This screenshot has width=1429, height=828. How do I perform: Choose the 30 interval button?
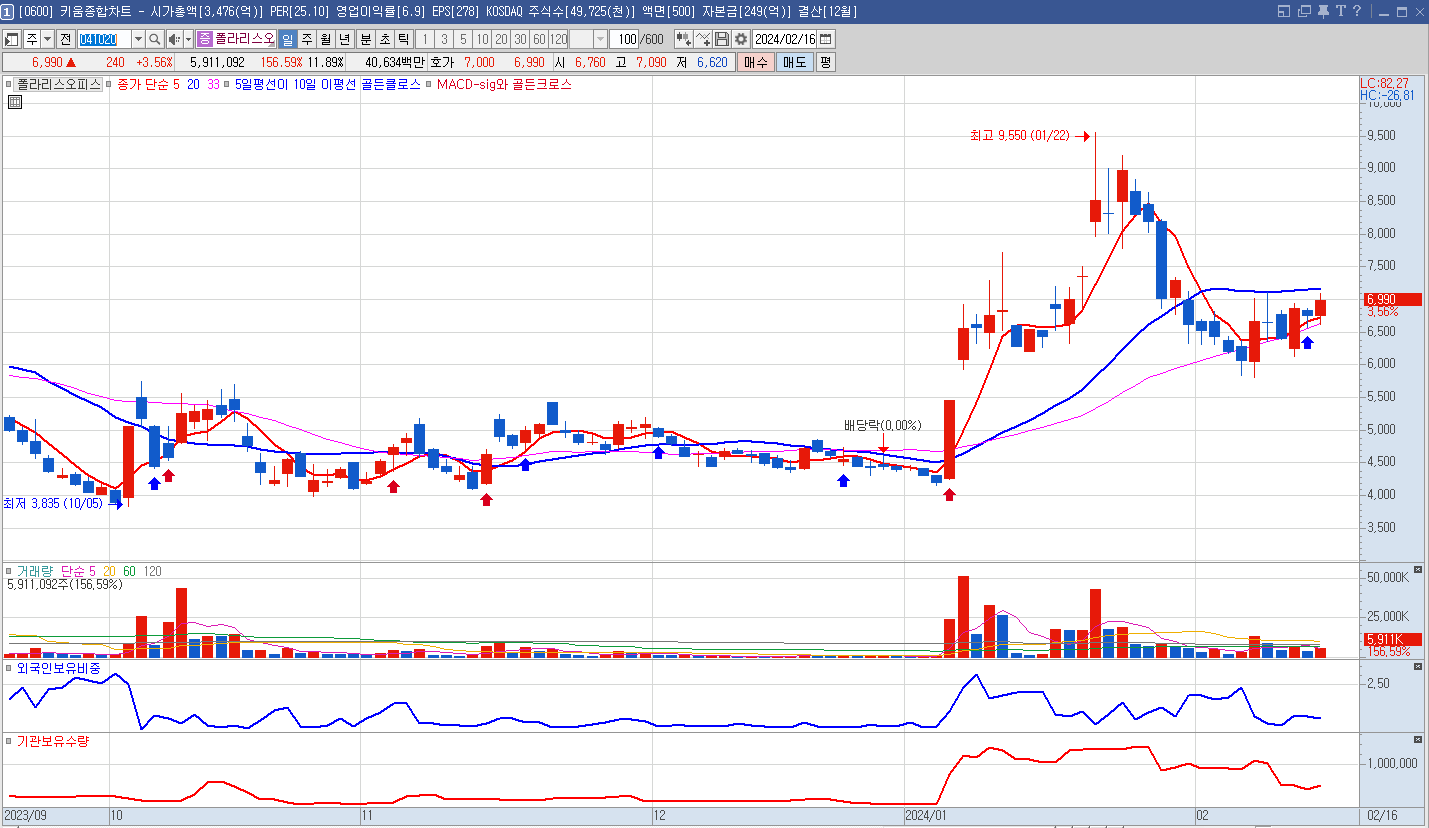coord(520,39)
